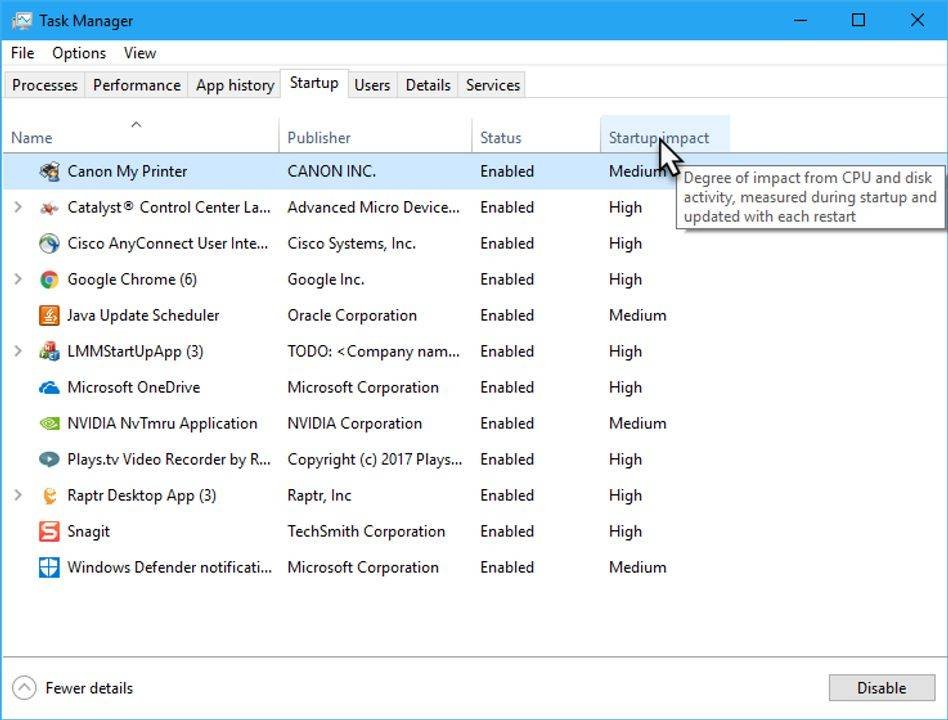Open the Options menu

tap(79, 53)
